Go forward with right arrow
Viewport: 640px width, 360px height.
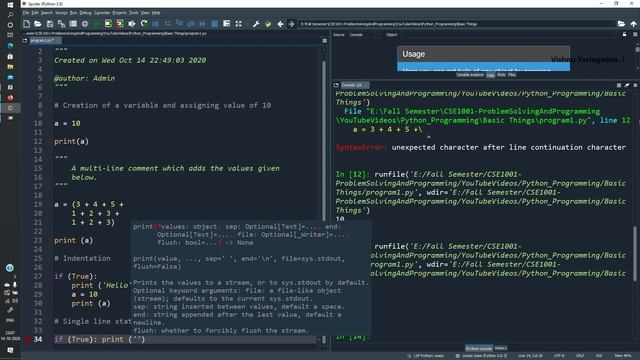pyautogui.click(x=291, y=24)
